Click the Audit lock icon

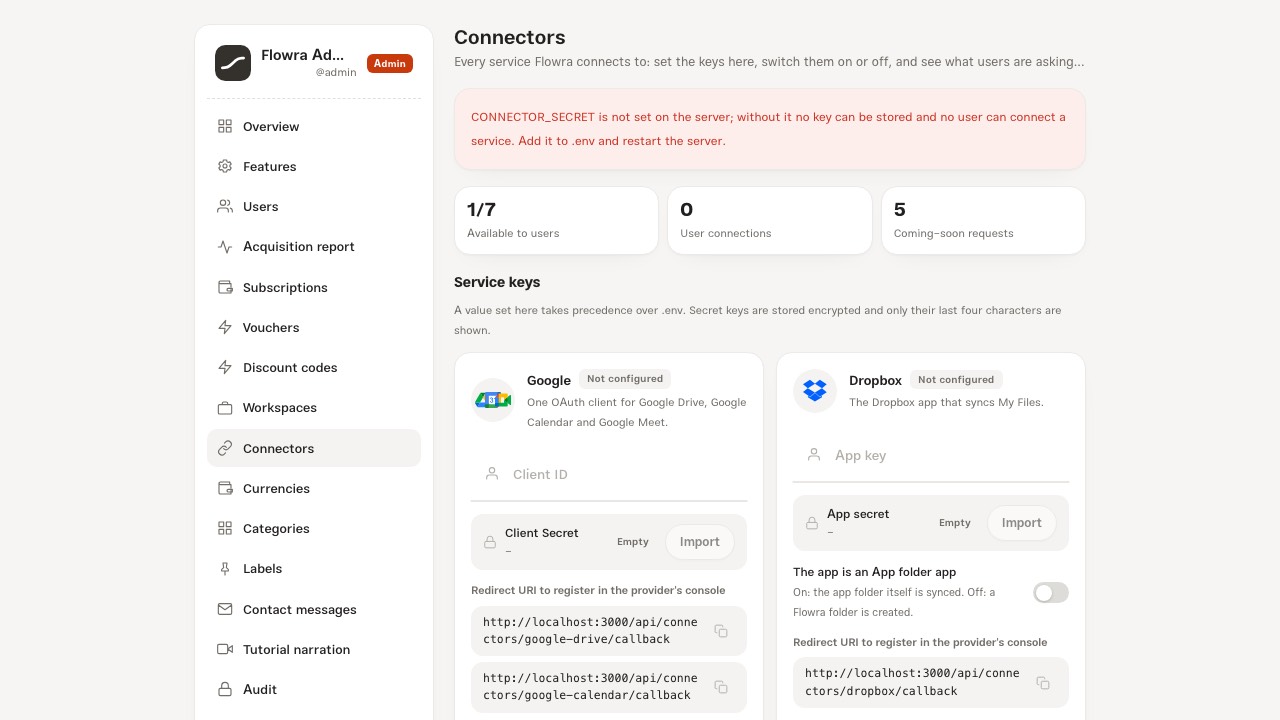(225, 689)
